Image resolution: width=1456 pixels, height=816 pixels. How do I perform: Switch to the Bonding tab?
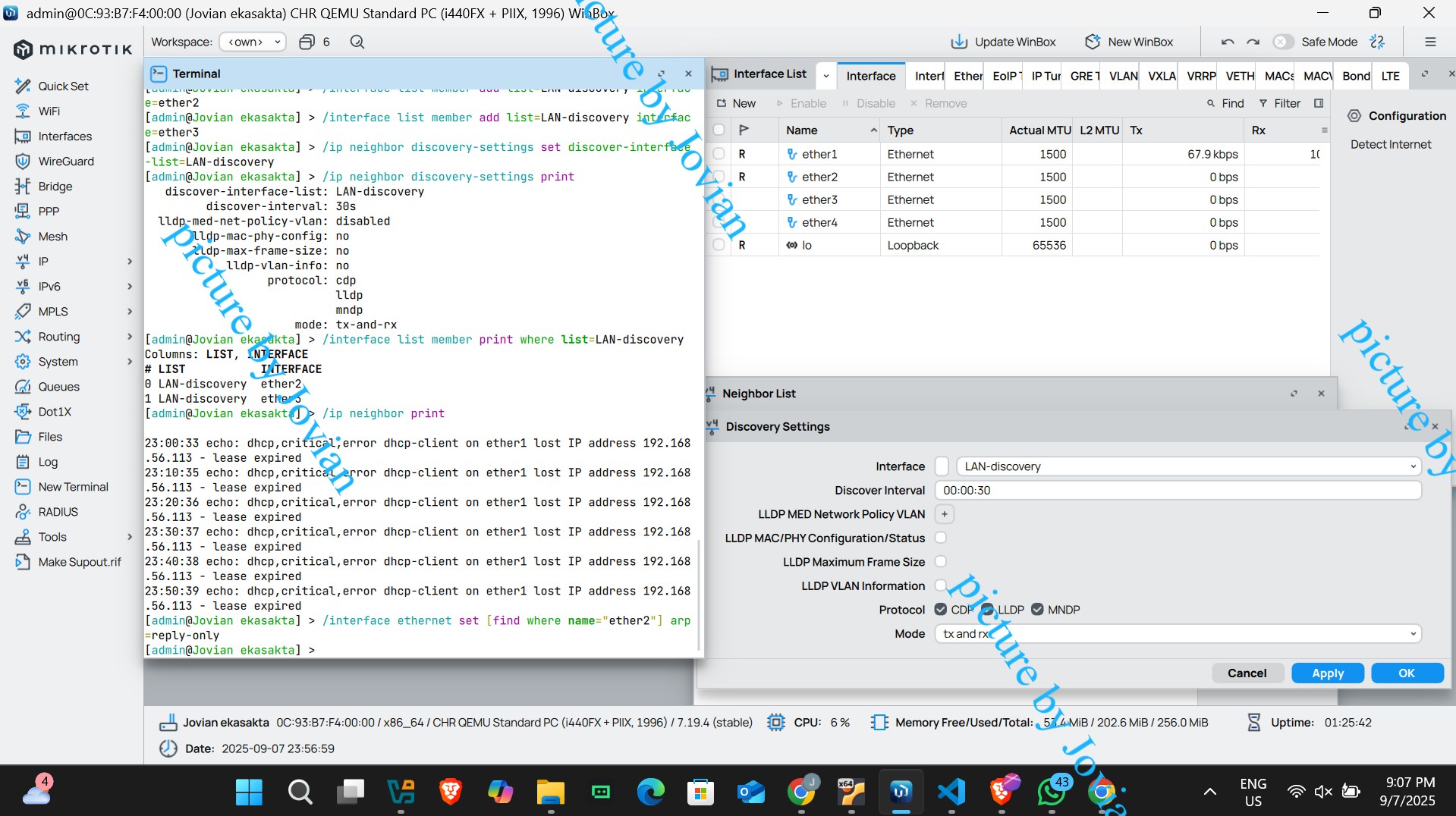pos(1356,75)
